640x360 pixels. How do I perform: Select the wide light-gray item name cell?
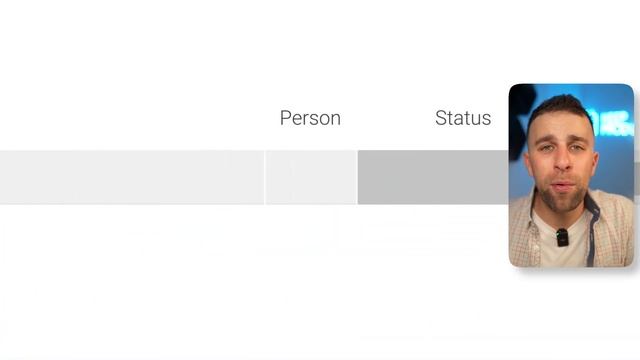[132, 177]
